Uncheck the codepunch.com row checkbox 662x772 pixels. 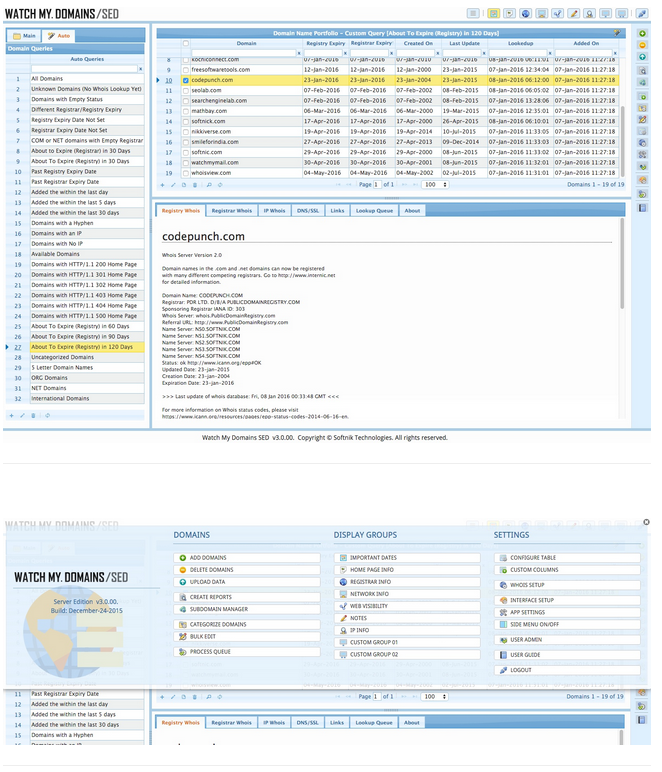[x=186, y=80]
